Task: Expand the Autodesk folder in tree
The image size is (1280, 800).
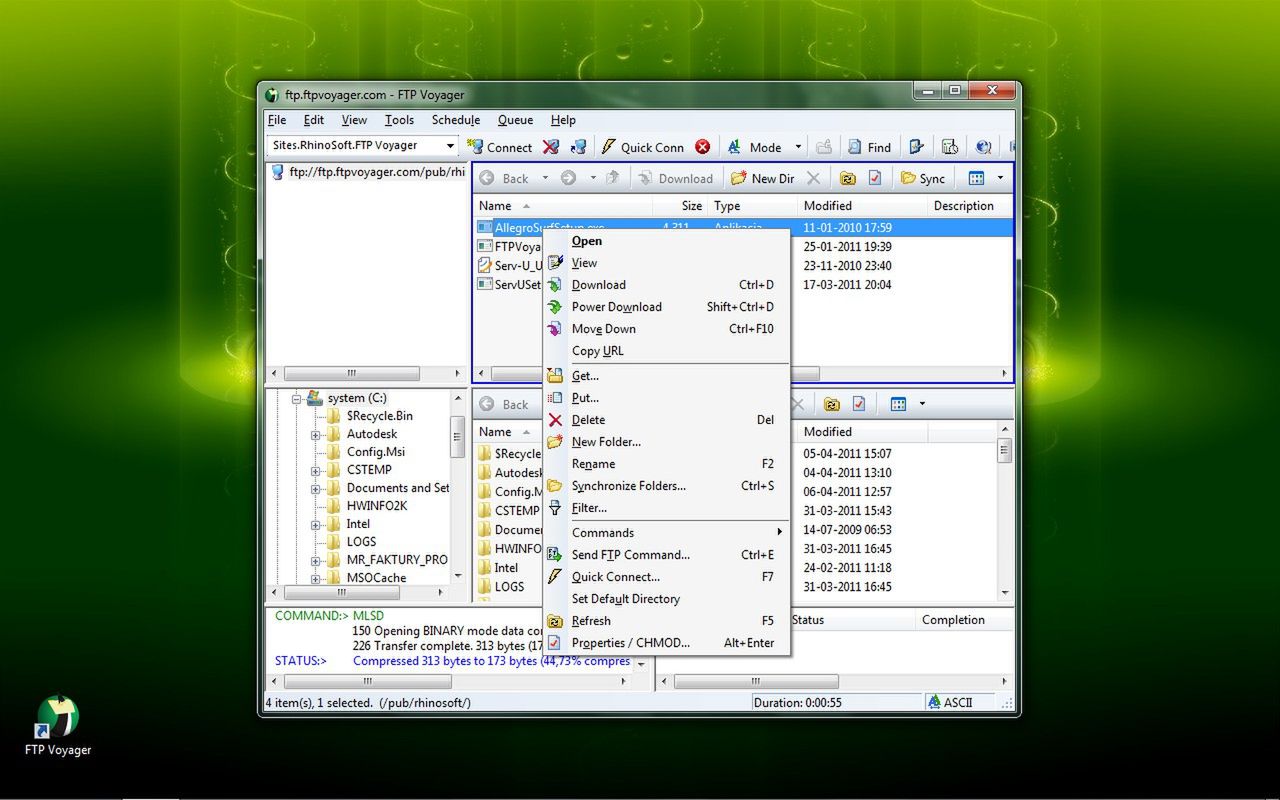Action: pyautogui.click(x=316, y=434)
